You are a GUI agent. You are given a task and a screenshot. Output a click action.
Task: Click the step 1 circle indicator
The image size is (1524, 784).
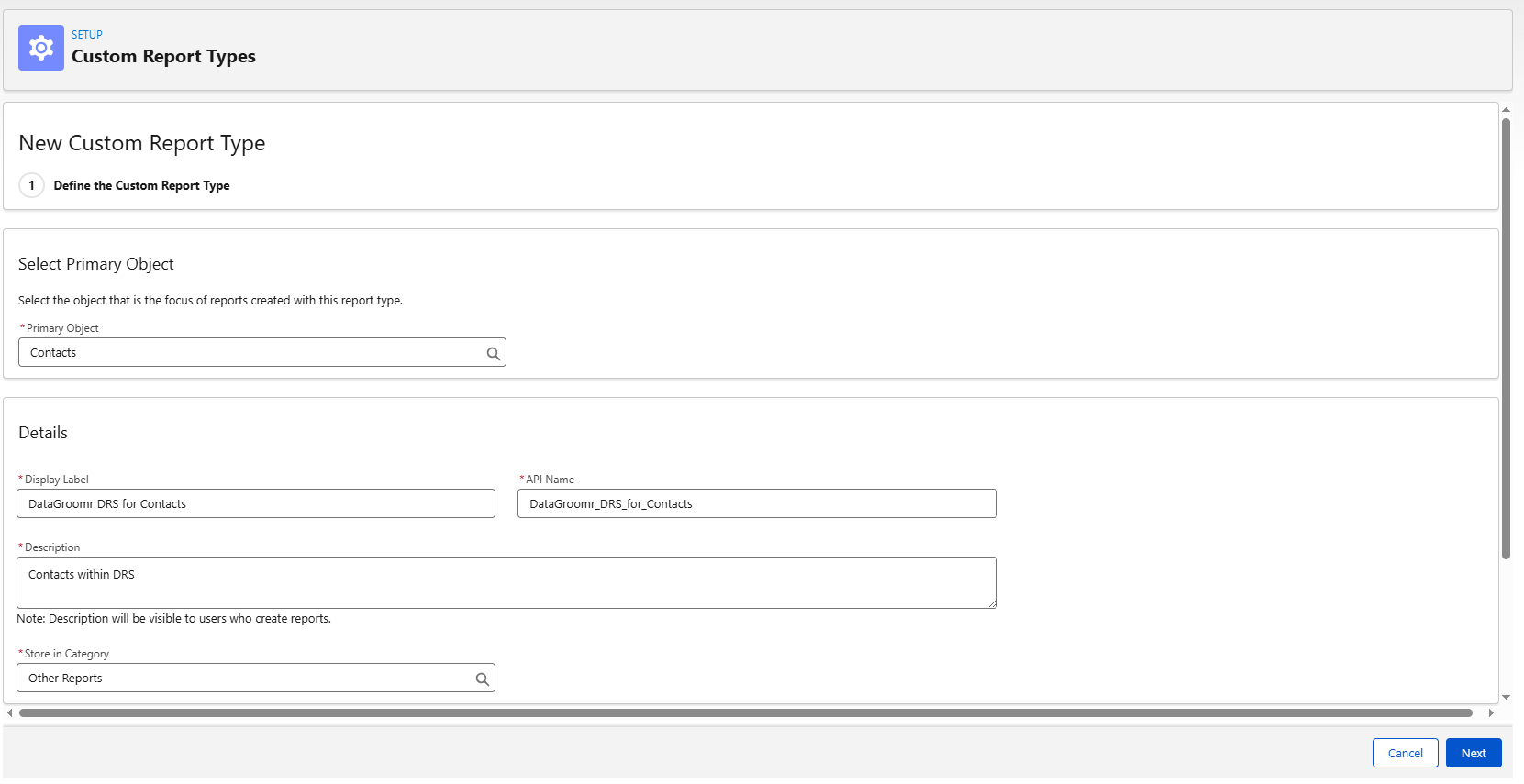(x=31, y=185)
